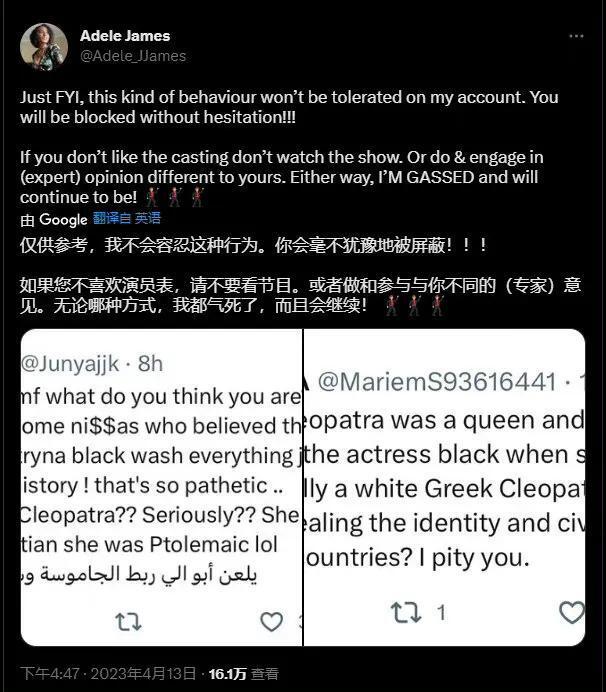Viewport: 606px width, 692px height.
Task: Click the Google translation attribution logo
Action: coord(63,219)
